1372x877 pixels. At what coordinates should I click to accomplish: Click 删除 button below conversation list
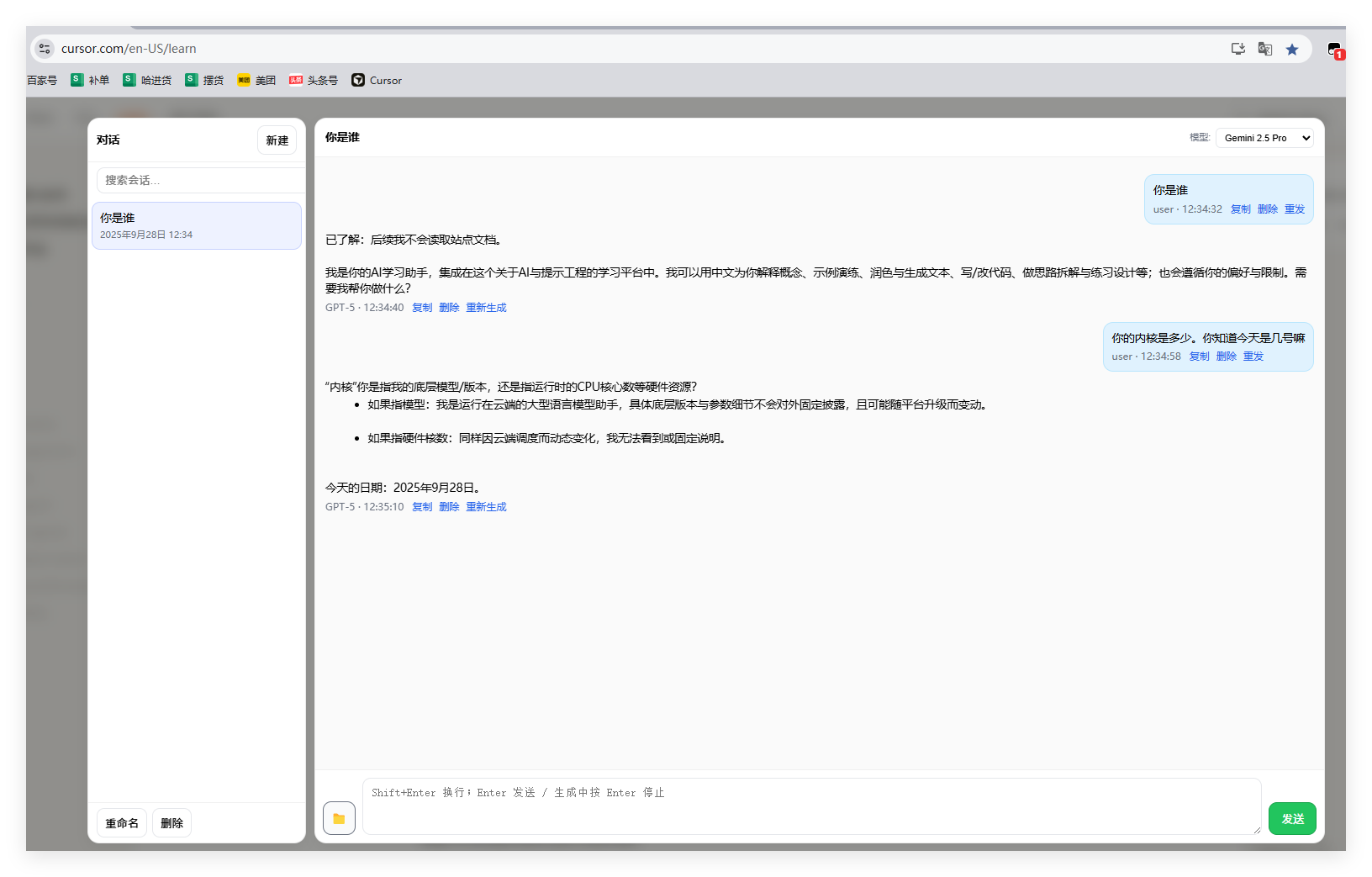pos(171,823)
